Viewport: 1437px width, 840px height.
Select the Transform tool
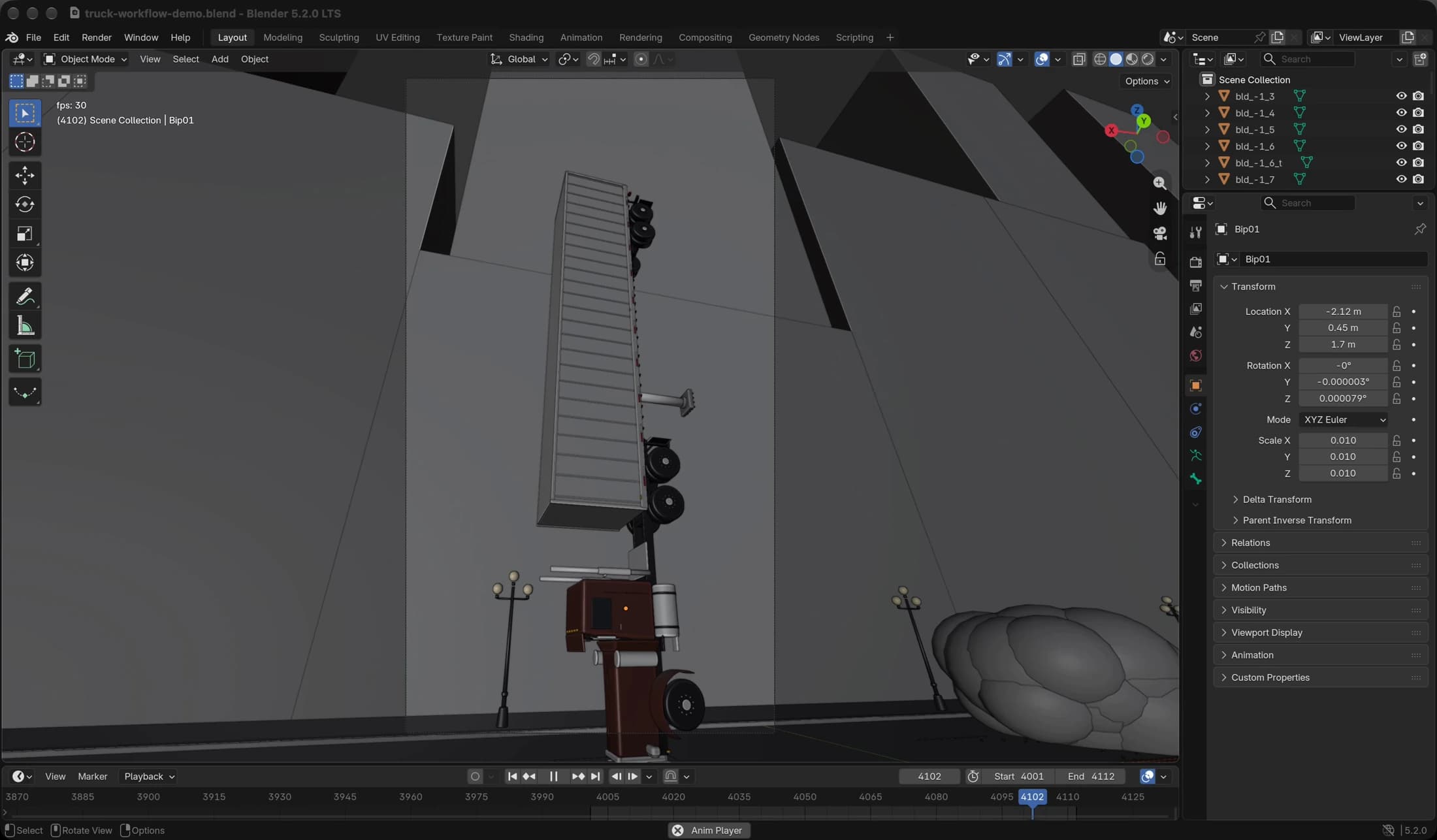click(x=25, y=263)
